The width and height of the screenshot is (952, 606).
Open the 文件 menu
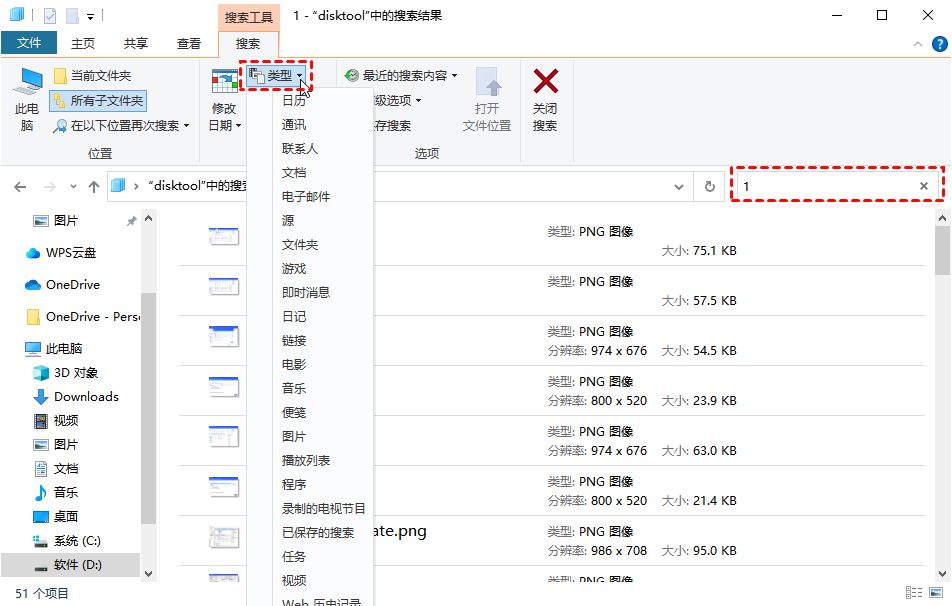click(x=29, y=43)
